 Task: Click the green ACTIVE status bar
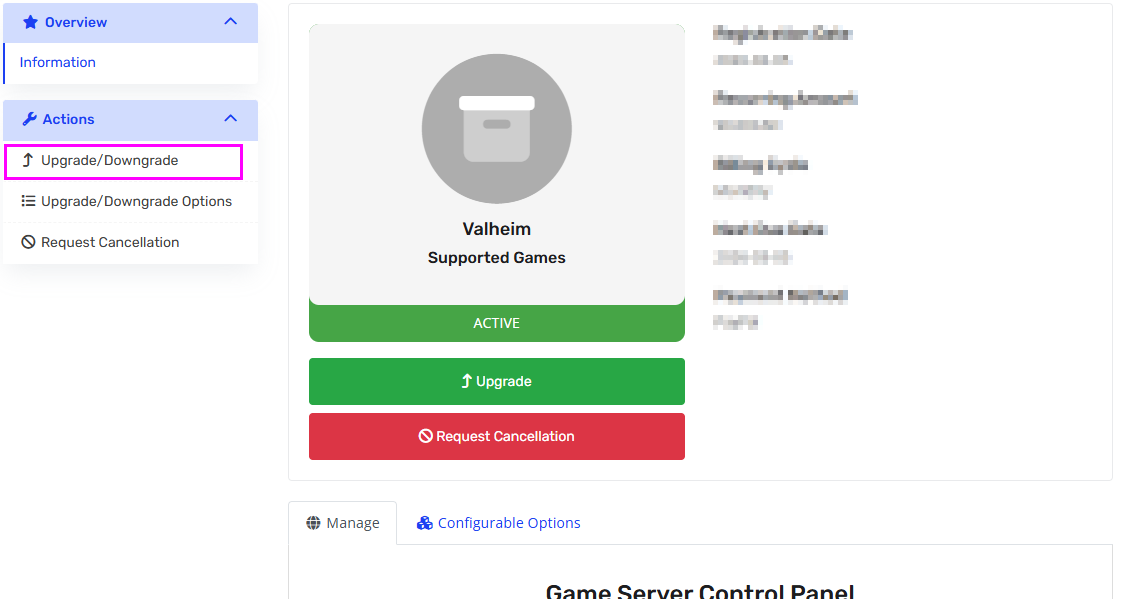click(x=497, y=323)
